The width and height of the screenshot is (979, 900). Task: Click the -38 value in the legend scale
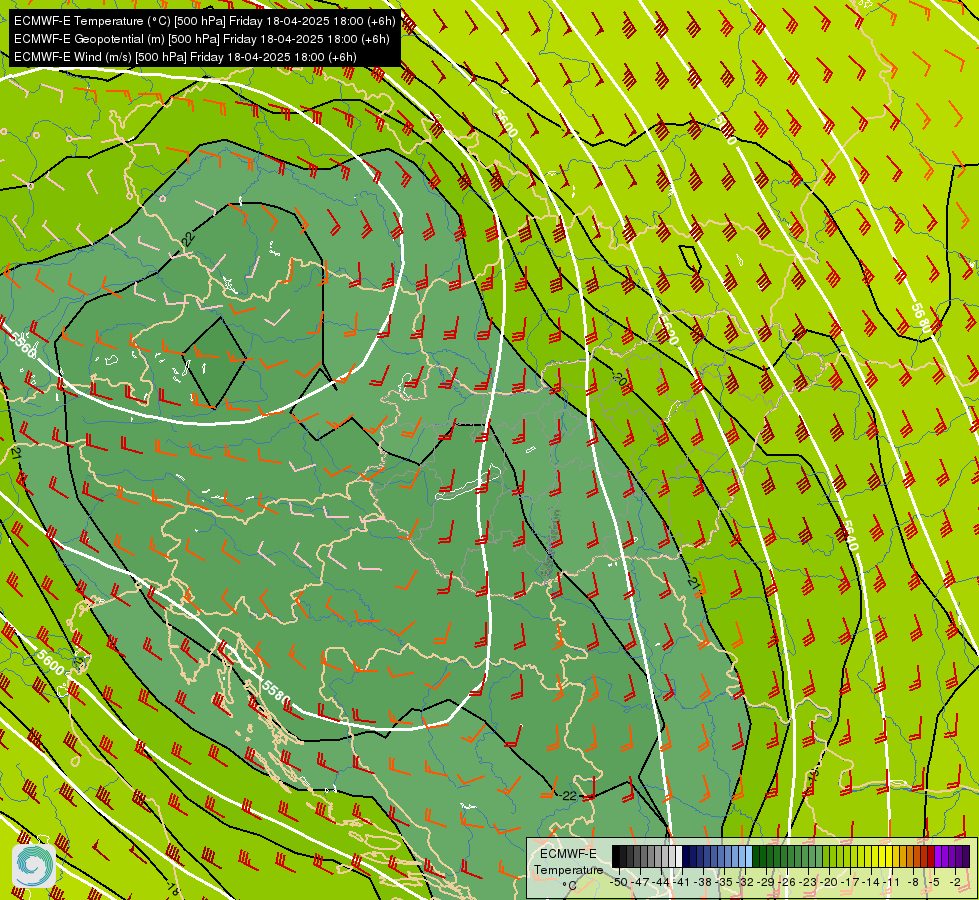point(703,882)
